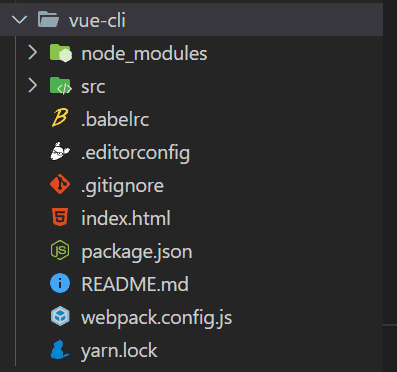This screenshot has width=397, height=372.
Task: Click the webpack cube icon
Action: [x=60, y=316]
